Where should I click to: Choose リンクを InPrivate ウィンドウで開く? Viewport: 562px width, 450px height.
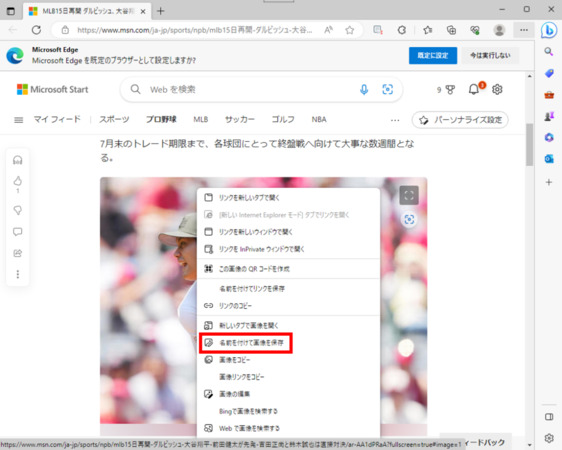point(288,249)
